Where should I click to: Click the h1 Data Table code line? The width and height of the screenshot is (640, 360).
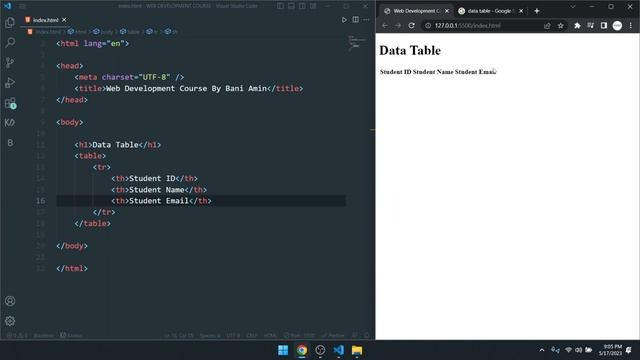pos(118,145)
